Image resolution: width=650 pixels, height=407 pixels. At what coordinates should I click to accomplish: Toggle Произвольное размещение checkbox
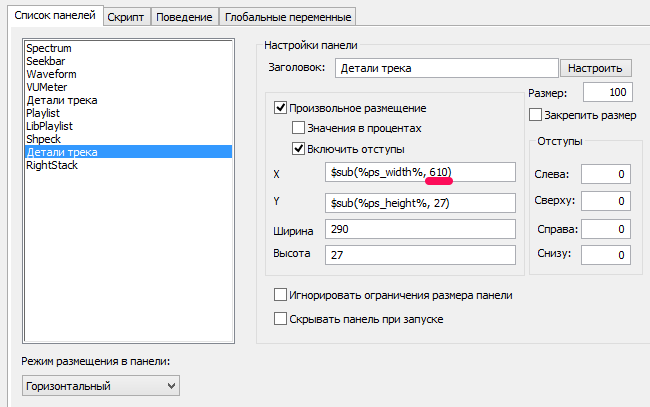pos(280,107)
